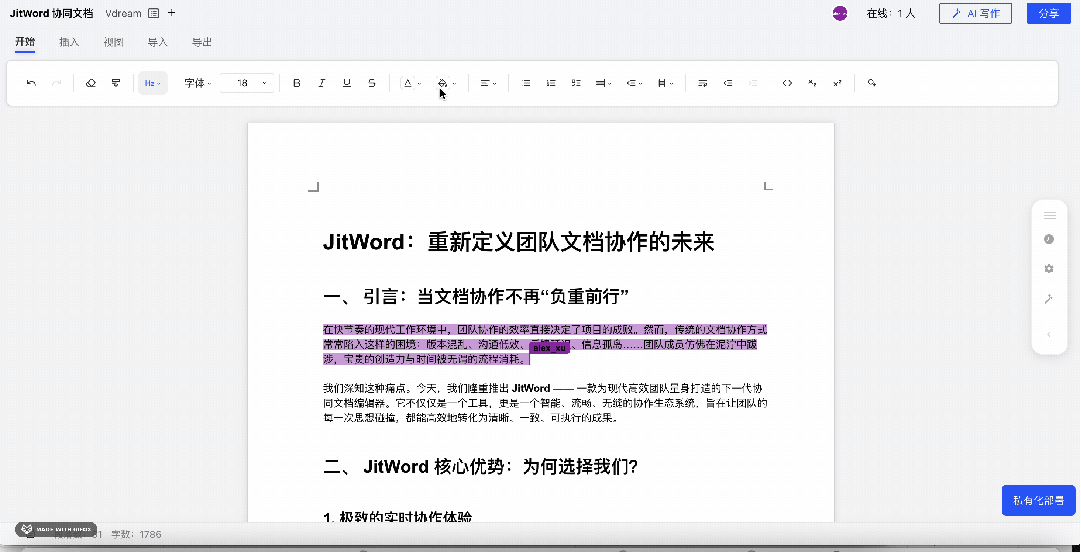The height and width of the screenshot is (553, 1081).
Task: Toggle bold formatting
Action: [297, 83]
